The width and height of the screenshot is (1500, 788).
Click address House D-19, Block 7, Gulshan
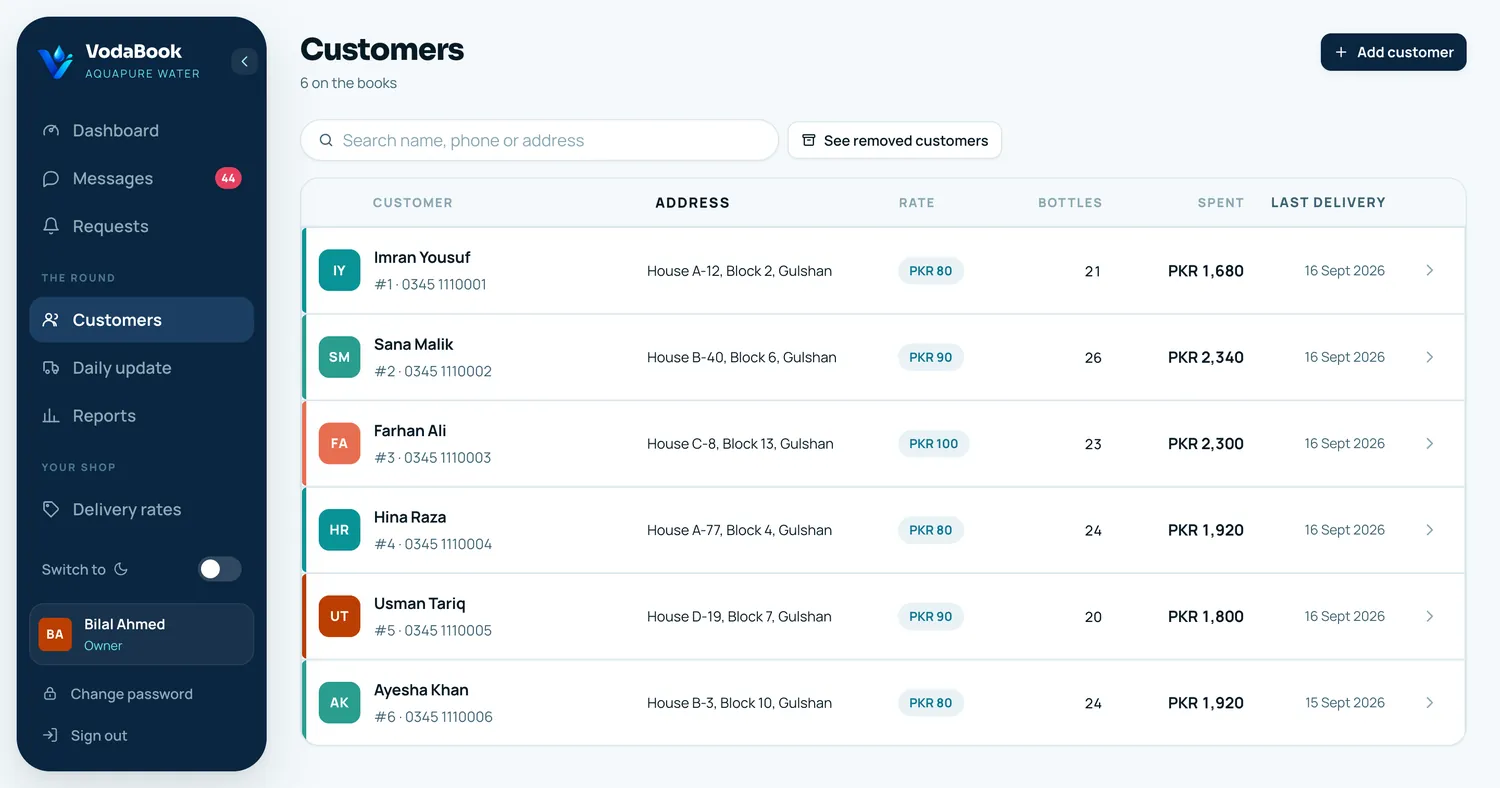[740, 617]
